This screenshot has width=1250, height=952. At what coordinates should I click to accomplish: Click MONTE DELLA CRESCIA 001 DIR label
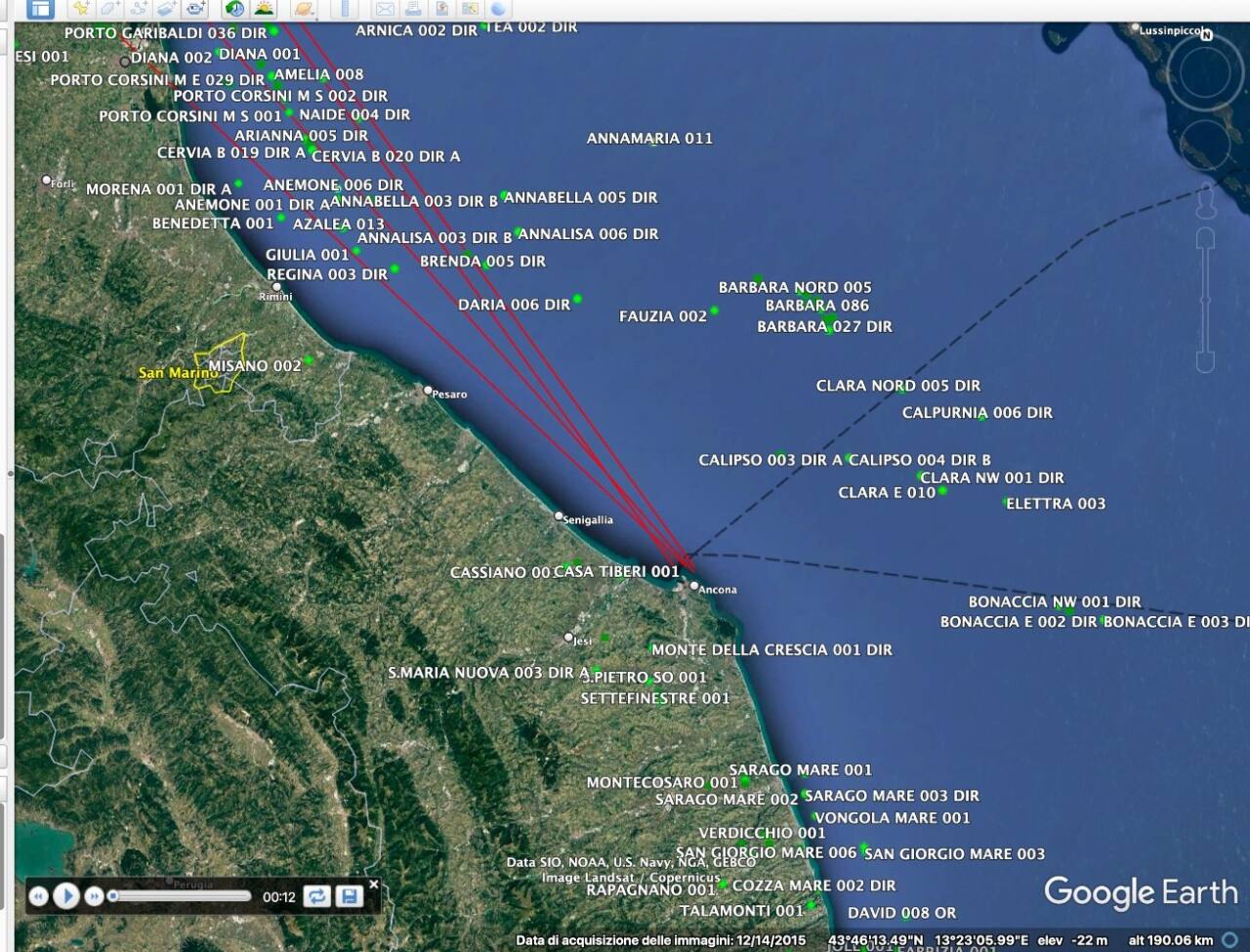pyautogui.click(x=771, y=649)
